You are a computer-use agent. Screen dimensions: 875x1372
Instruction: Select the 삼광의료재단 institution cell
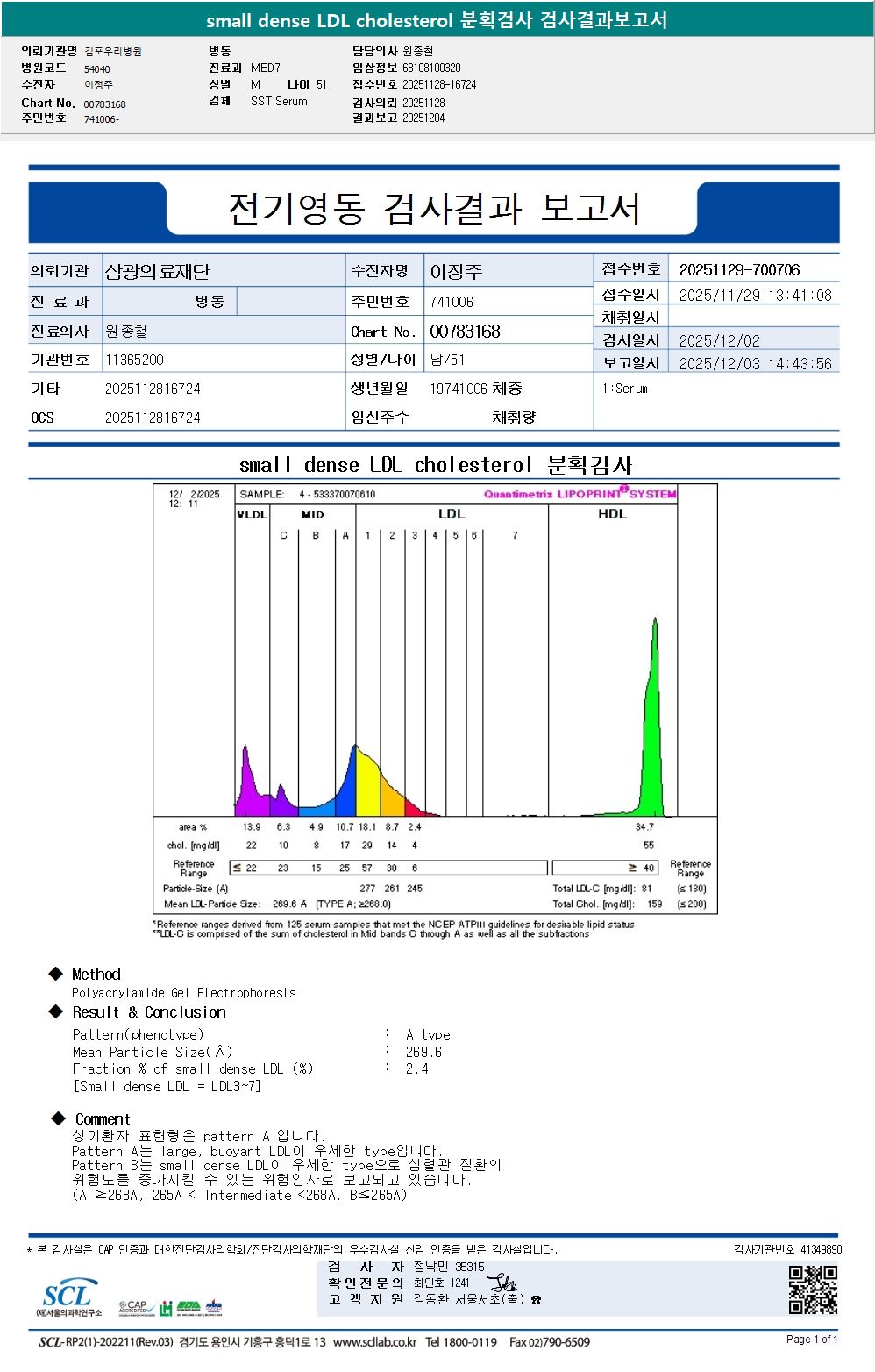(x=224, y=271)
